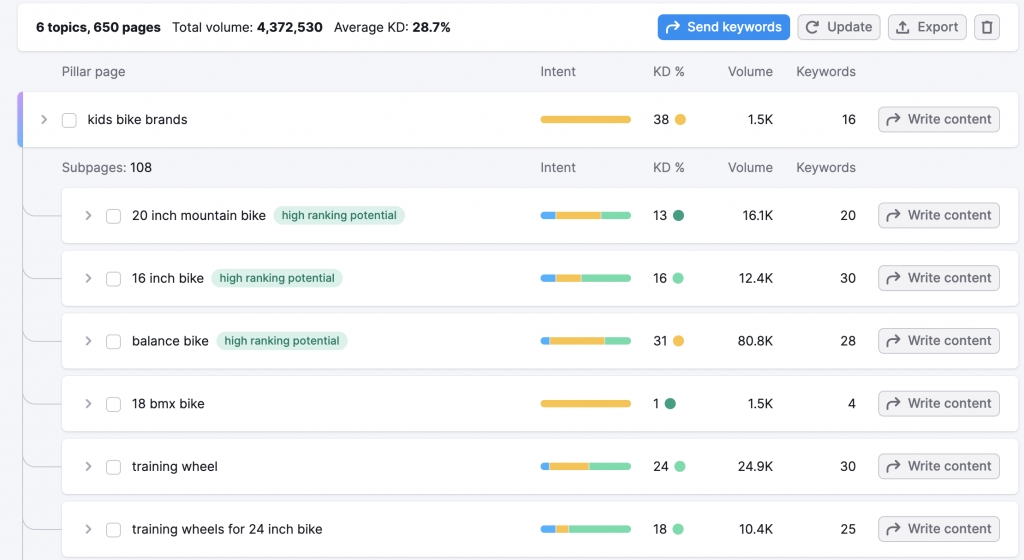Click the Send keywords button
The width and height of the screenshot is (1024, 560).
724,27
